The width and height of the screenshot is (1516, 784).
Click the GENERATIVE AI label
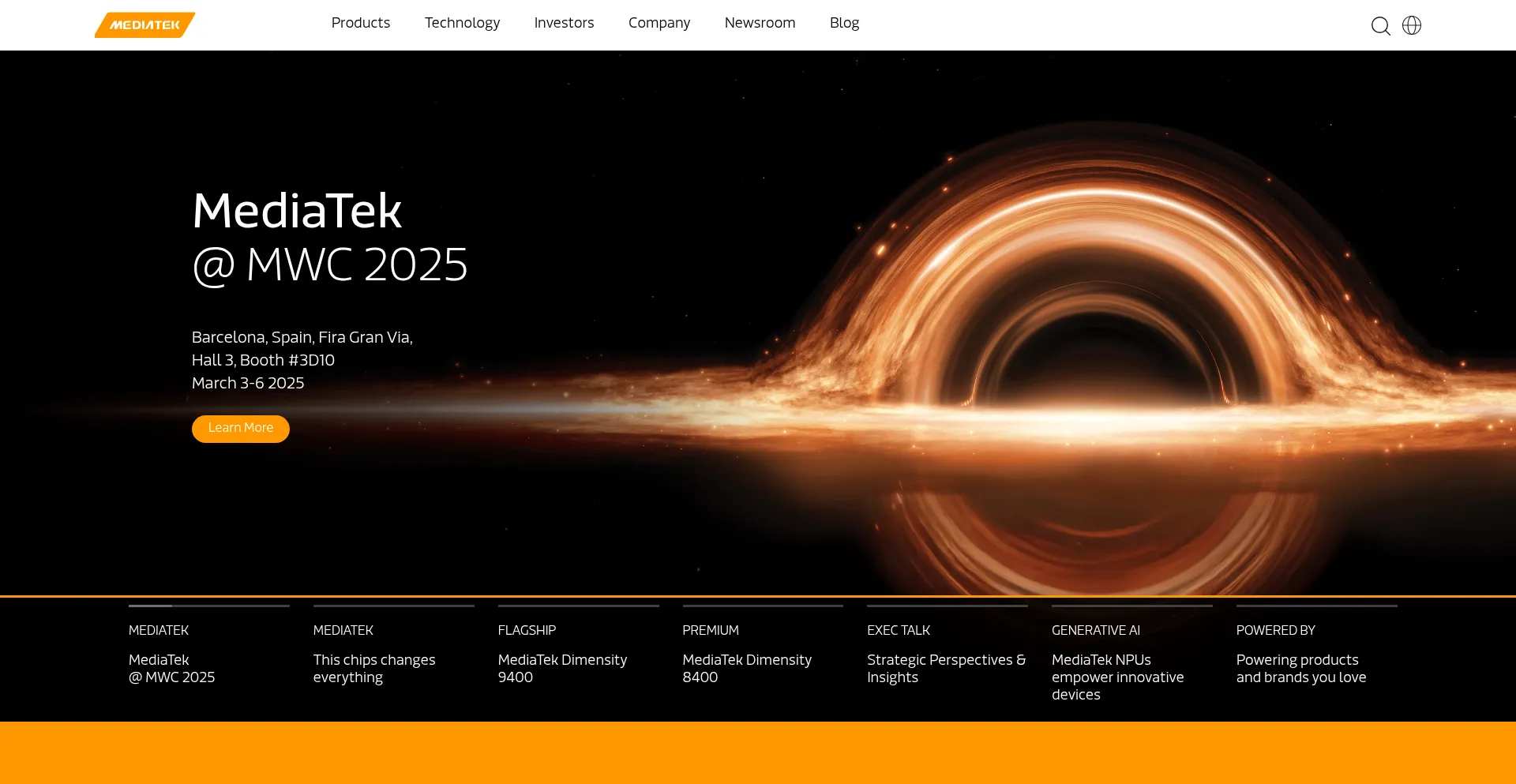[x=1096, y=630]
